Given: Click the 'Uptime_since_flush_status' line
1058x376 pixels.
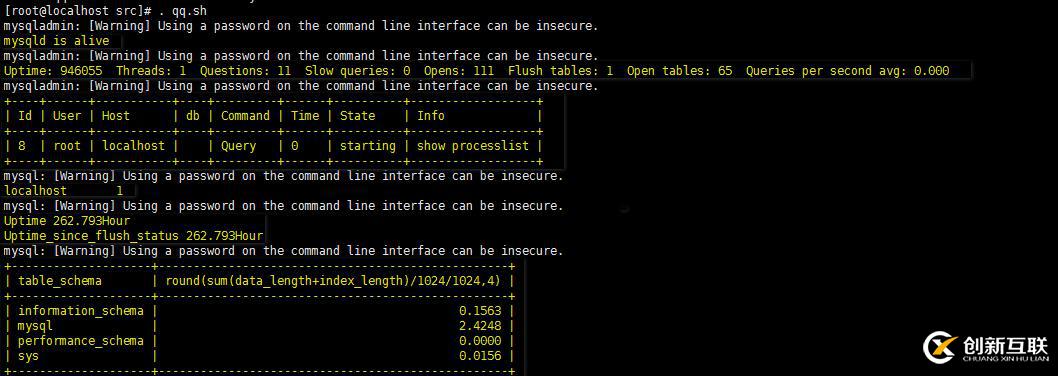Looking at the screenshot, I should [134, 236].
